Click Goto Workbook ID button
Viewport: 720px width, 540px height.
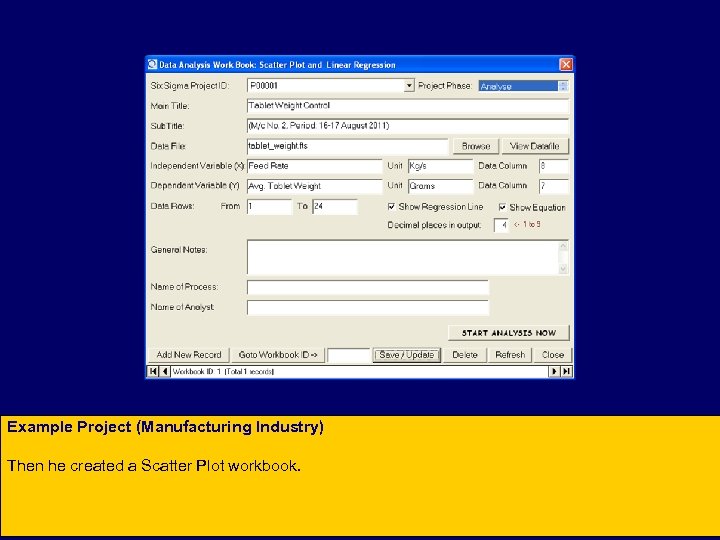click(x=278, y=354)
